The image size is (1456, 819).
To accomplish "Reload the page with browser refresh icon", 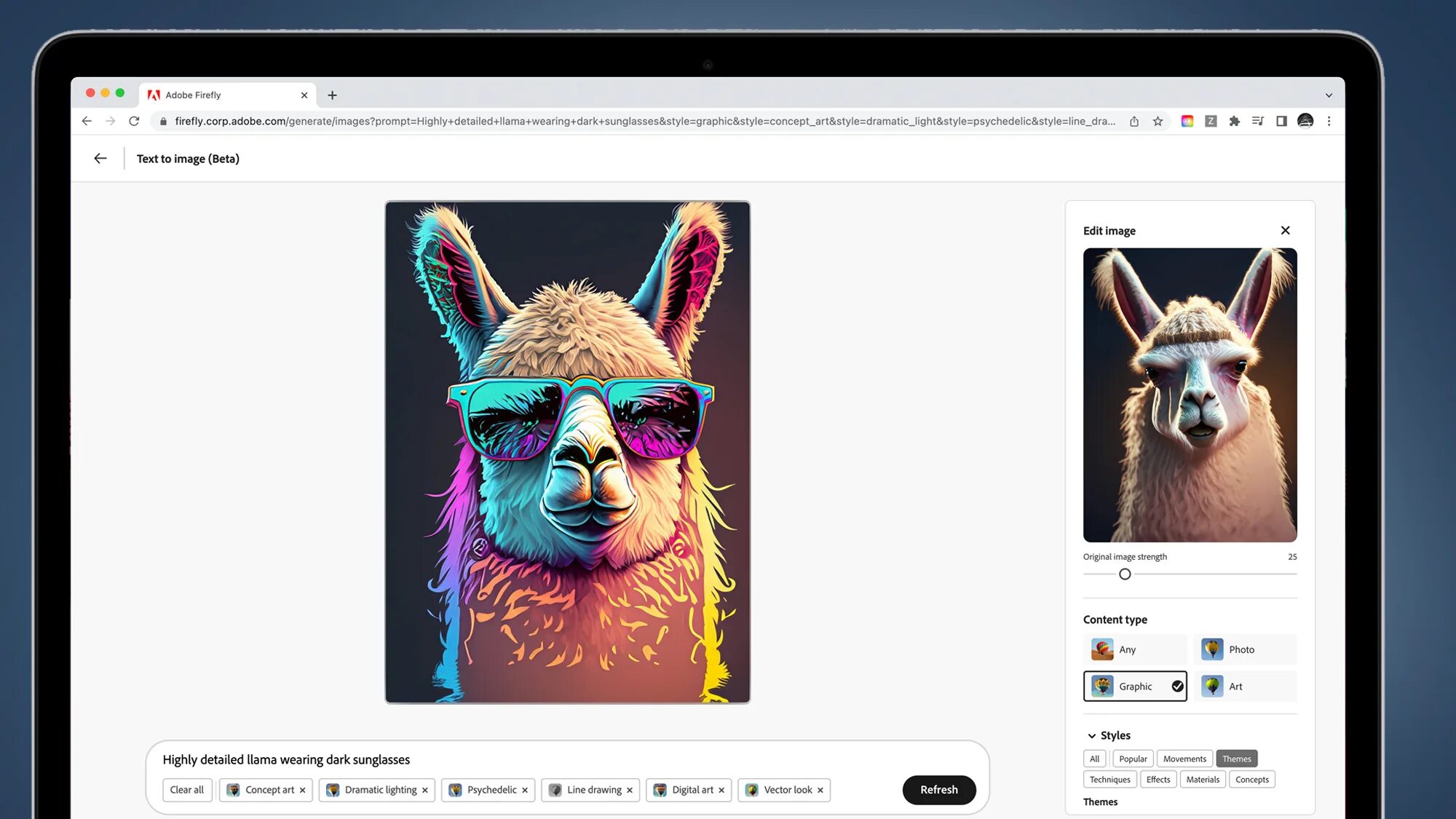I will (134, 122).
